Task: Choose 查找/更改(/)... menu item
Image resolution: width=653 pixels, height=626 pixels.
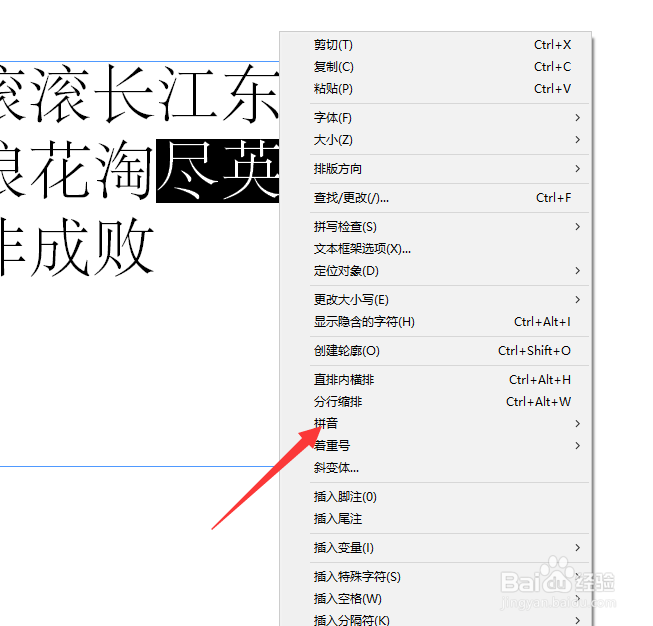Action: 436,198
